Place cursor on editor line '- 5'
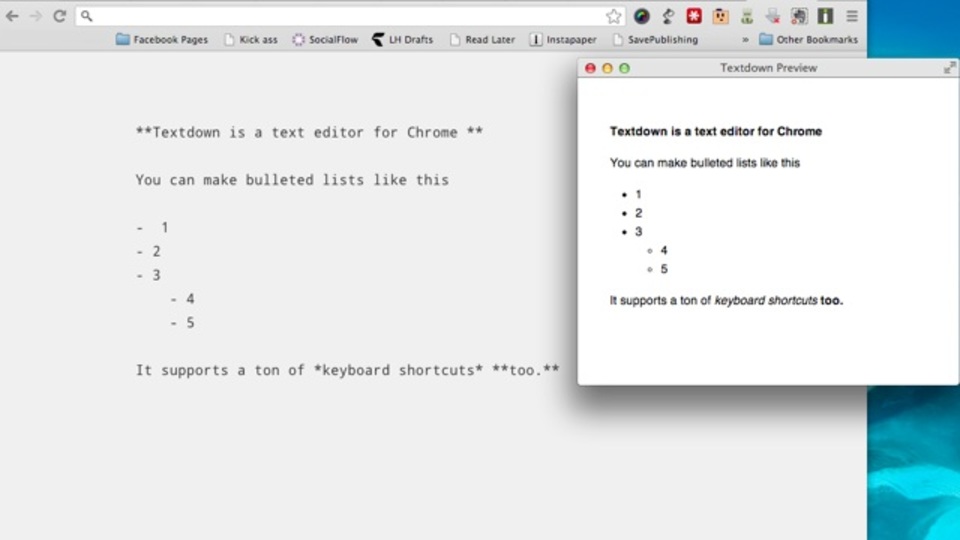The height and width of the screenshot is (540, 960). (x=182, y=323)
